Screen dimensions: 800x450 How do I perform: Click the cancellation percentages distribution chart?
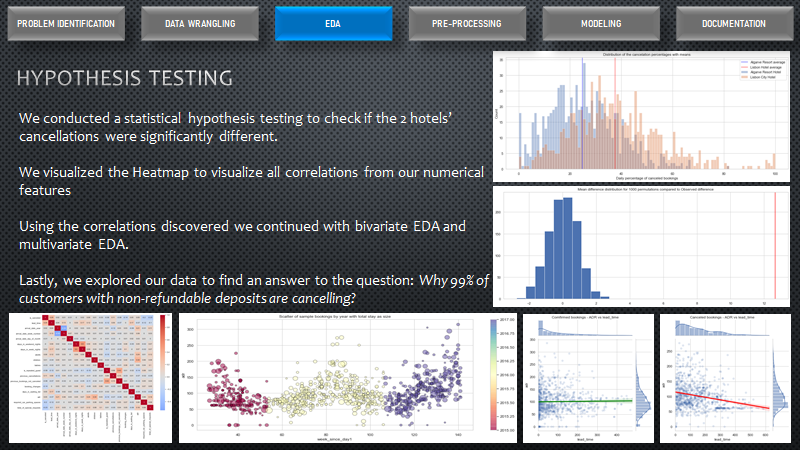[641, 116]
